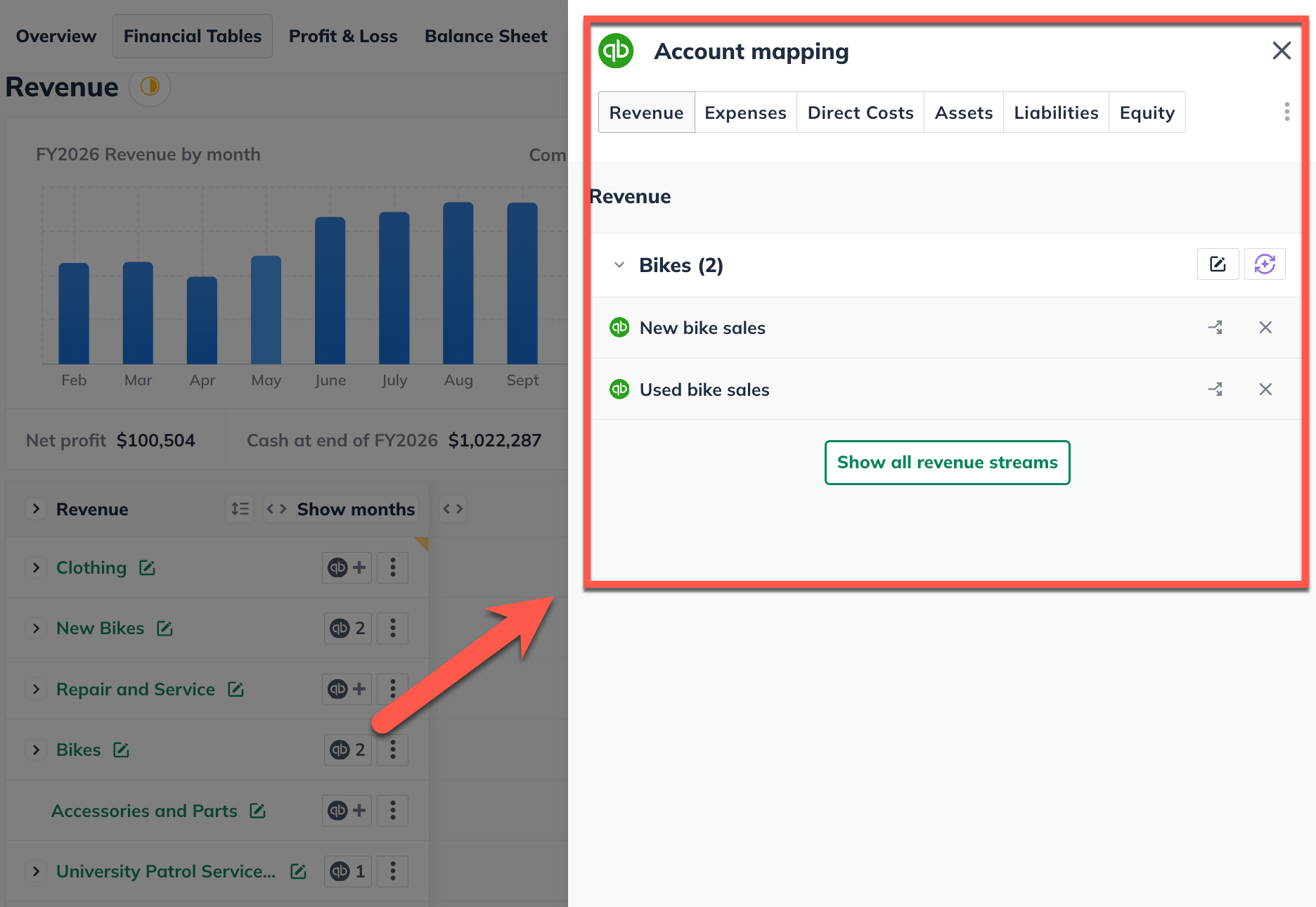Expand the Bikes row in table
Screen dimensions: 1316x907
pyautogui.click(x=36, y=750)
